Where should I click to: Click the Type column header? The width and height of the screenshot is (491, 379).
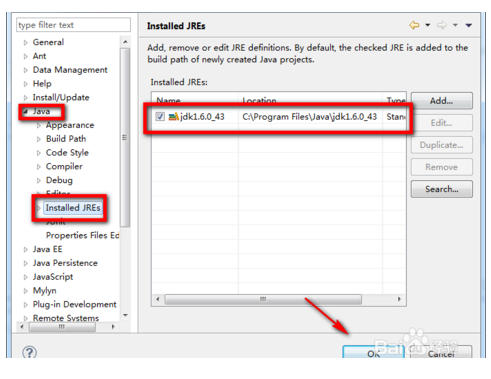(x=395, y=100)
